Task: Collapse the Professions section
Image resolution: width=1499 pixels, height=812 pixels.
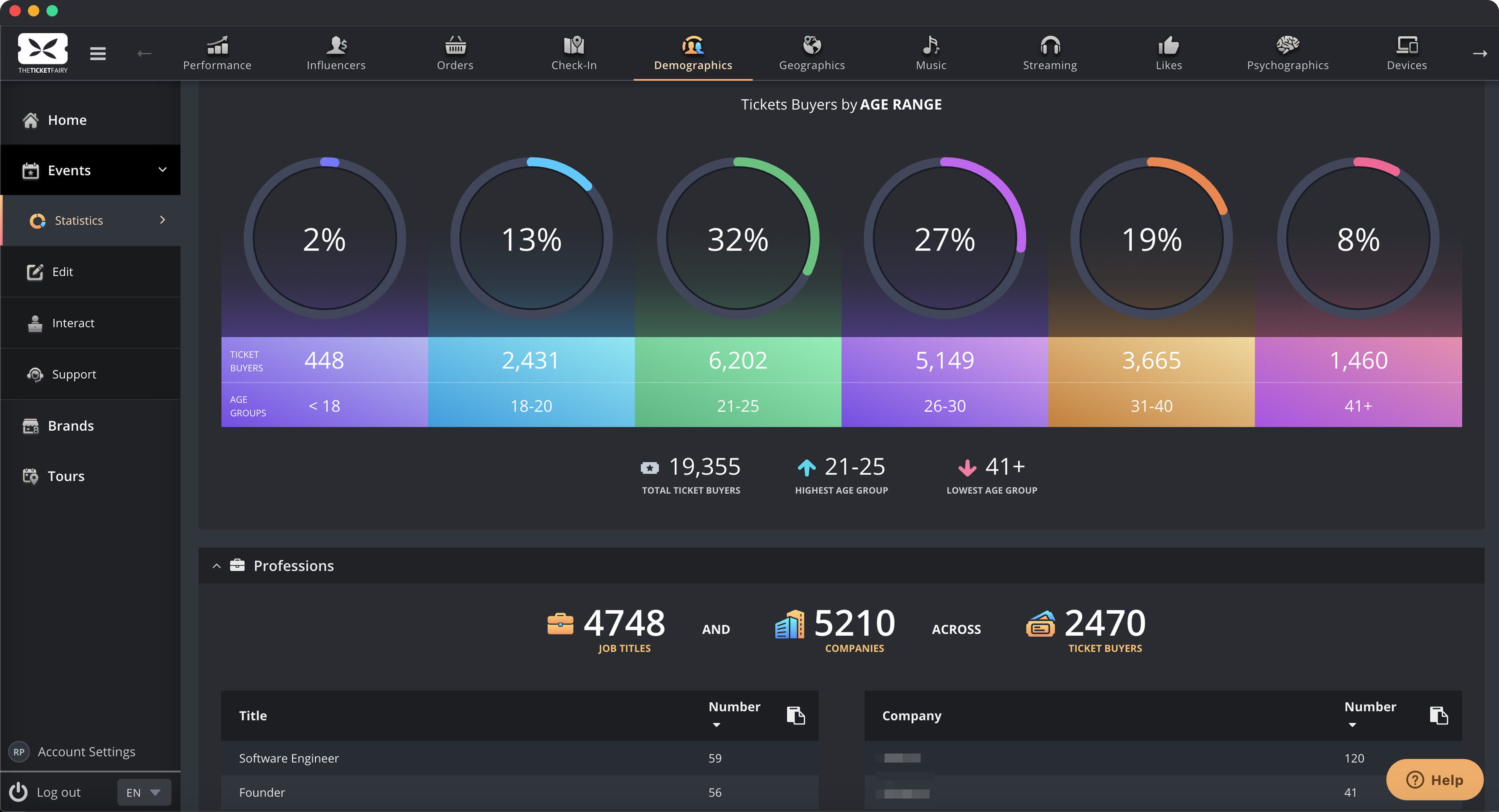Action: point(217,565)
